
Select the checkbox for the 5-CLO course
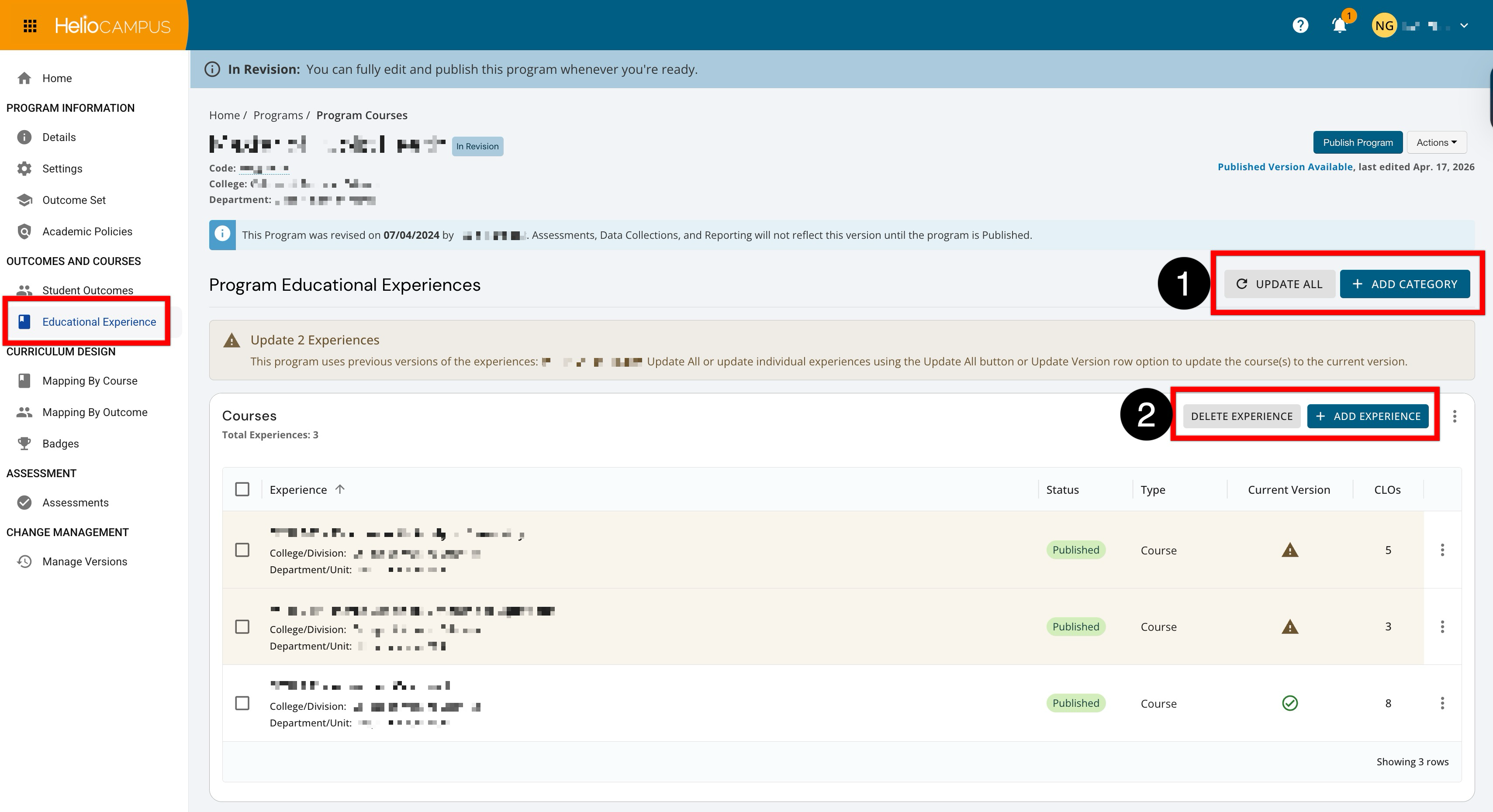pos(242,550)
